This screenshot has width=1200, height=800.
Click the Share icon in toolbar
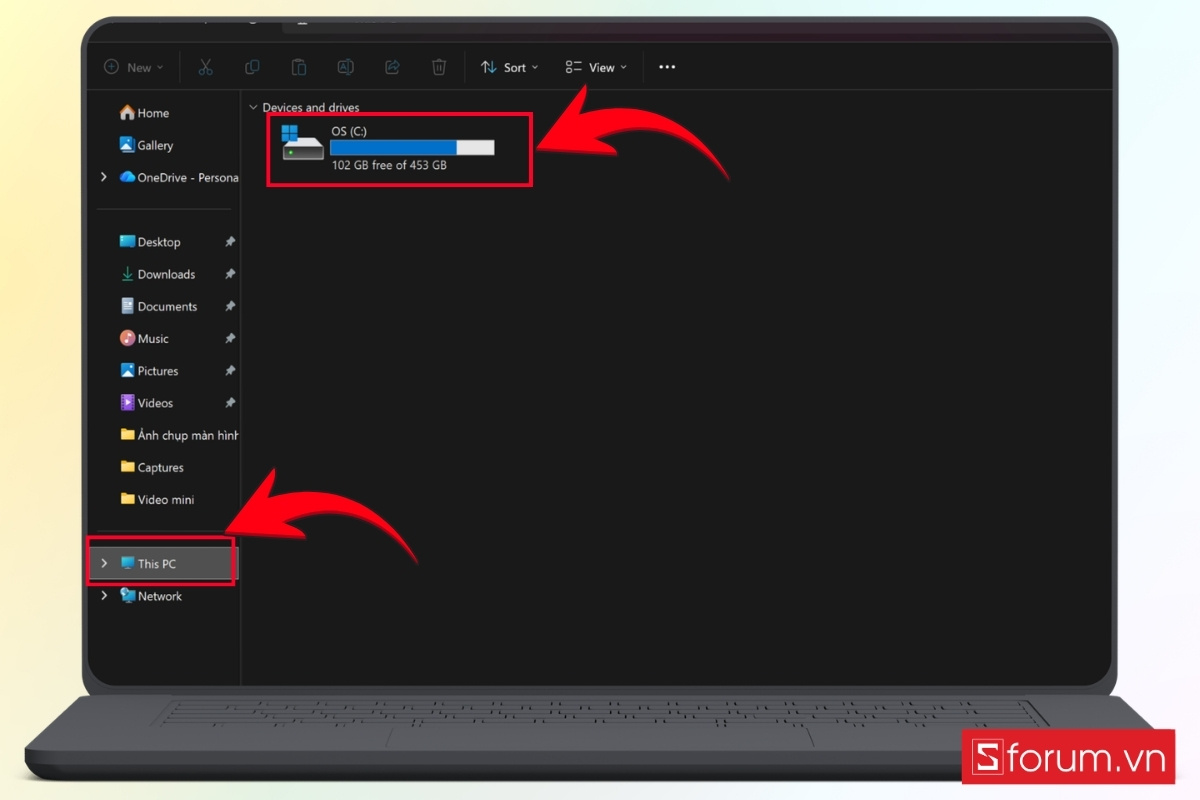pyautogui.click(x=392, y=67)
